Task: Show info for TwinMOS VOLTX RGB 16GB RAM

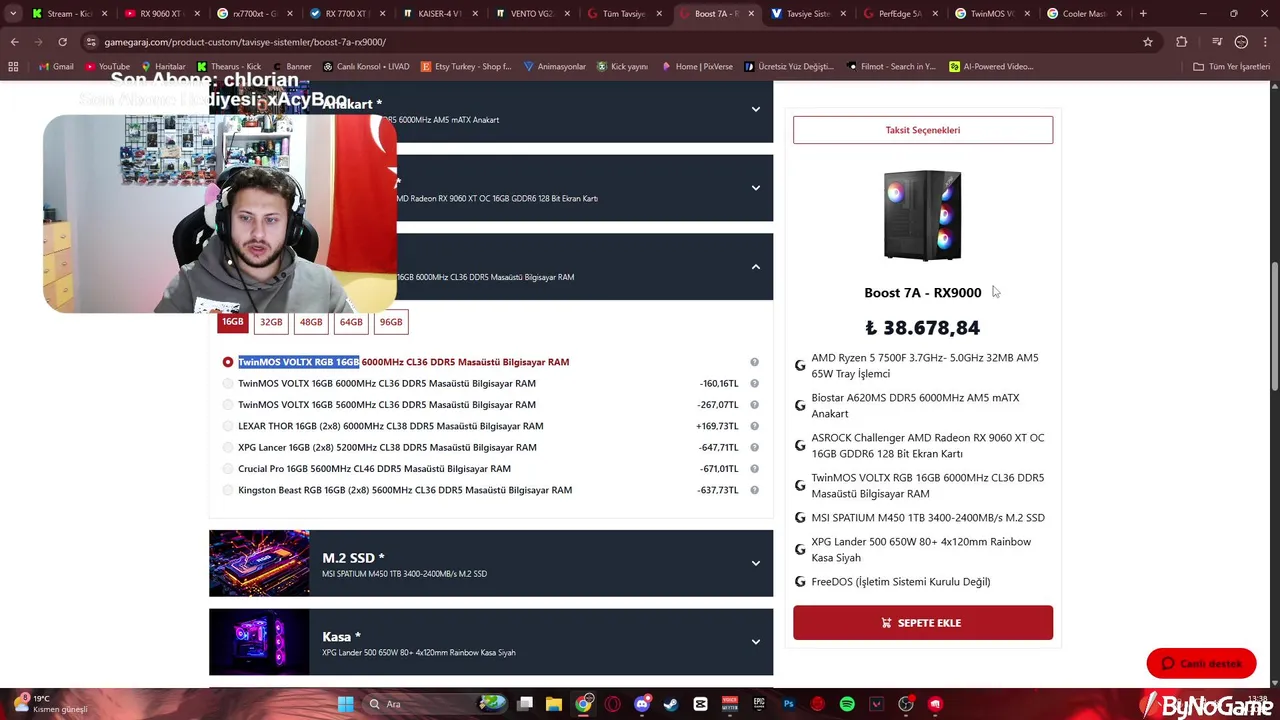Action: [x=754, y=362]
